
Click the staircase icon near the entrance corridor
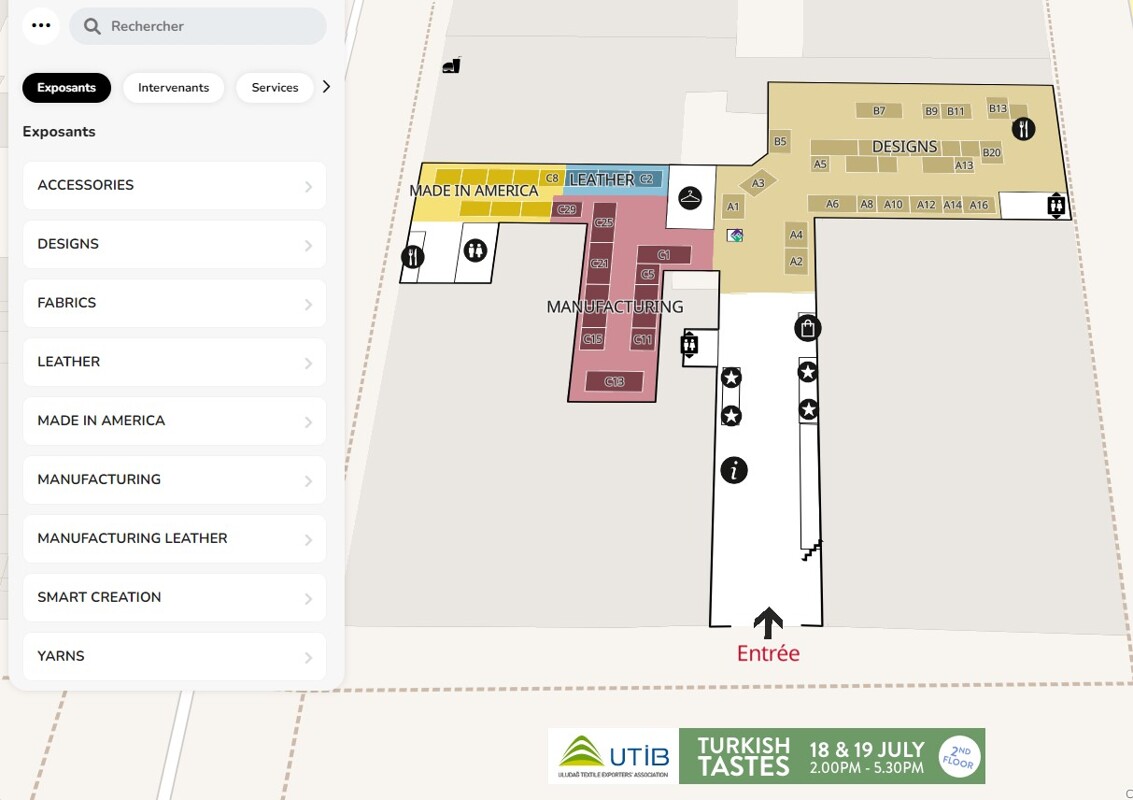(812, 550)
